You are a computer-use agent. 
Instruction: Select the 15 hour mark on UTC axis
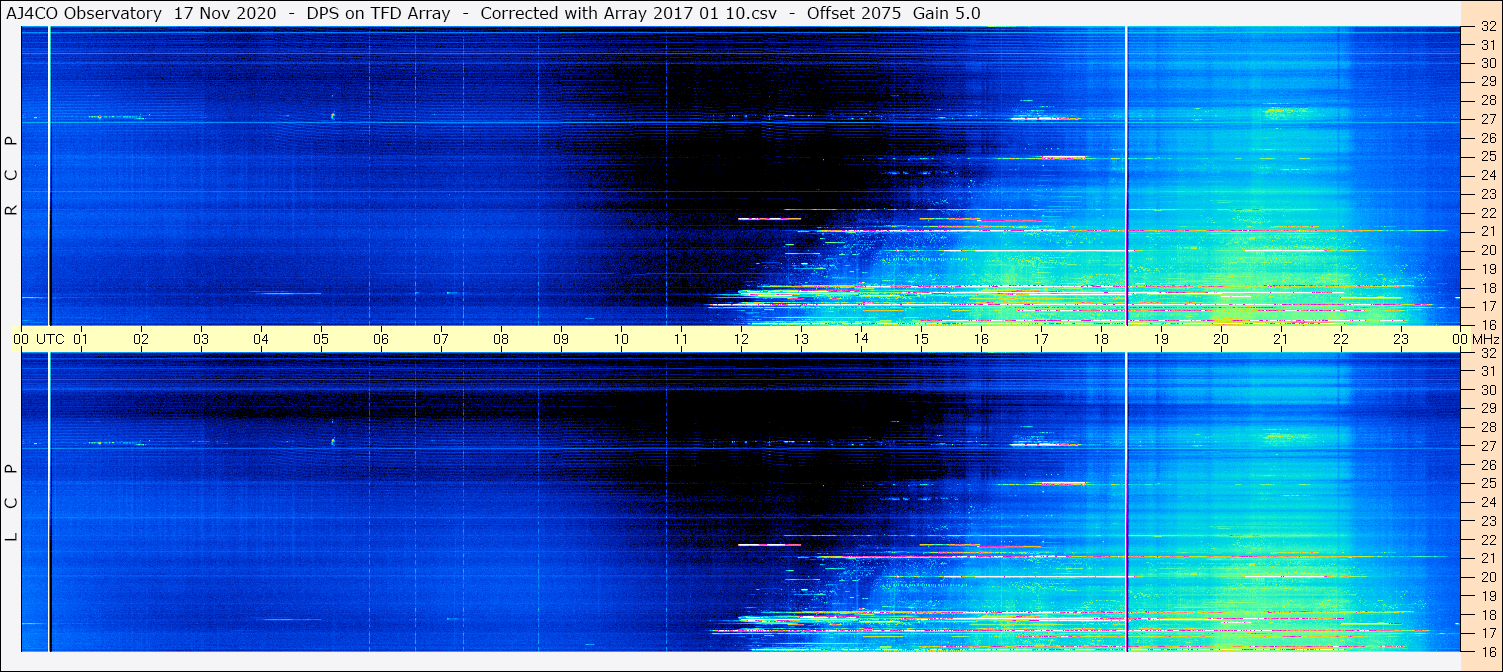click(x=921, y=339)
